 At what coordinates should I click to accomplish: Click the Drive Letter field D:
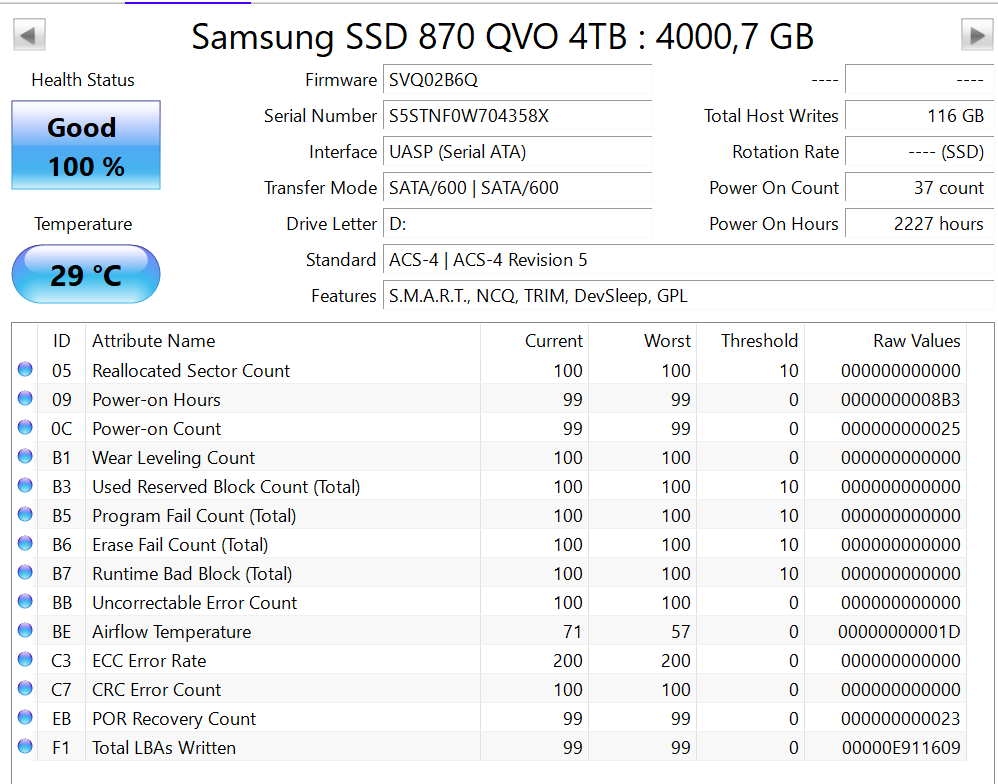(517, 224)
